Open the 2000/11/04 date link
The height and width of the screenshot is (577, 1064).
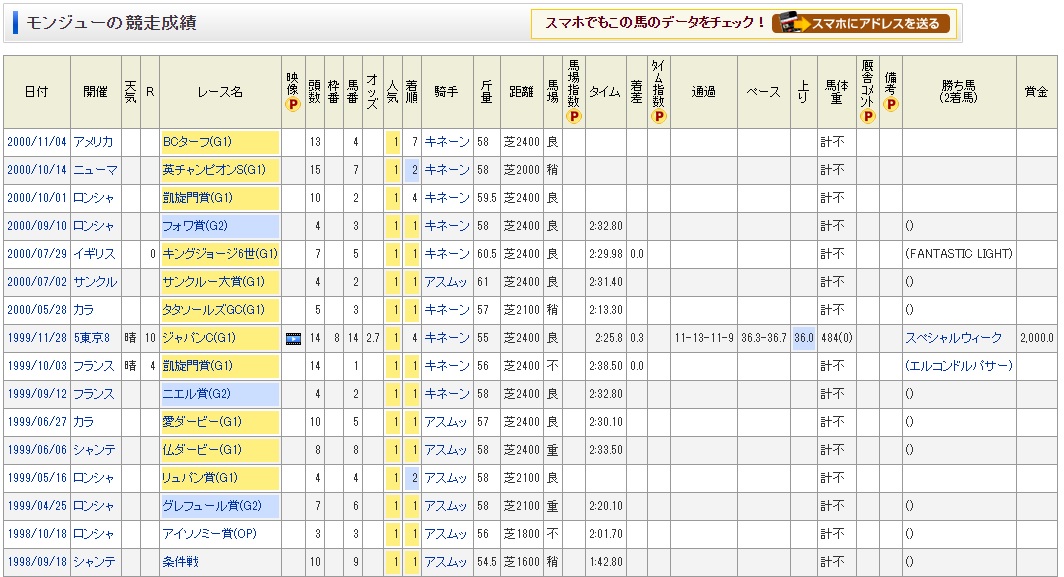tap(35, 142)
